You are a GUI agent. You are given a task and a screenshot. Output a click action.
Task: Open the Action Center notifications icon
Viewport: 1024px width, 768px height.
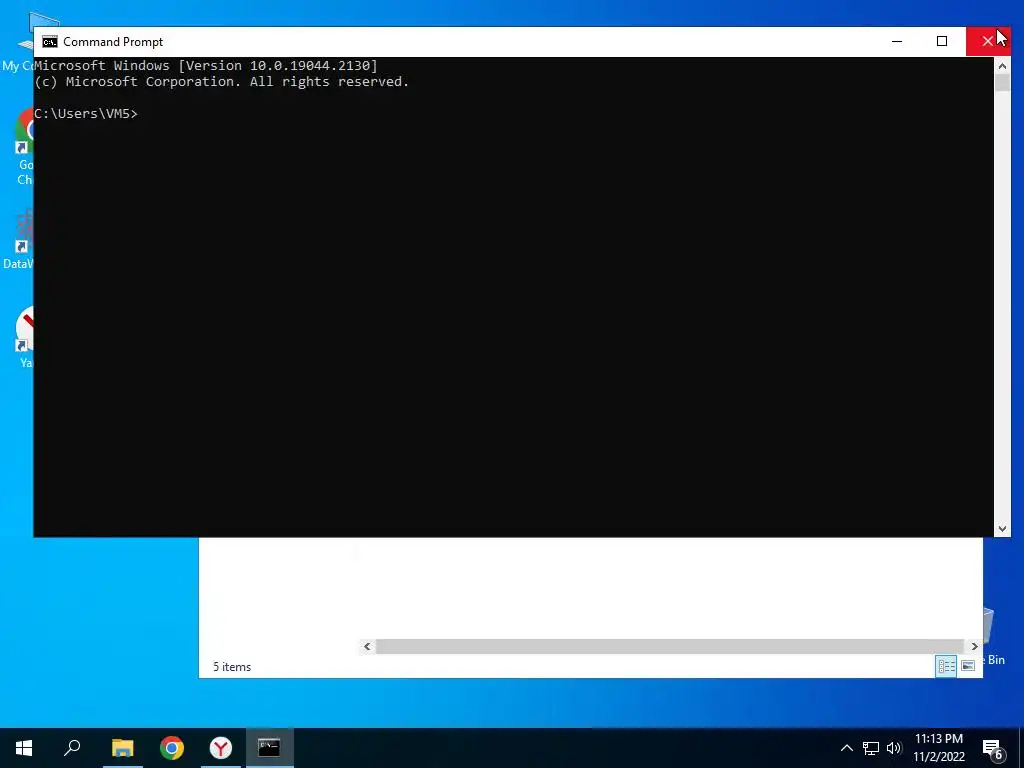click(x=993, y=748)
